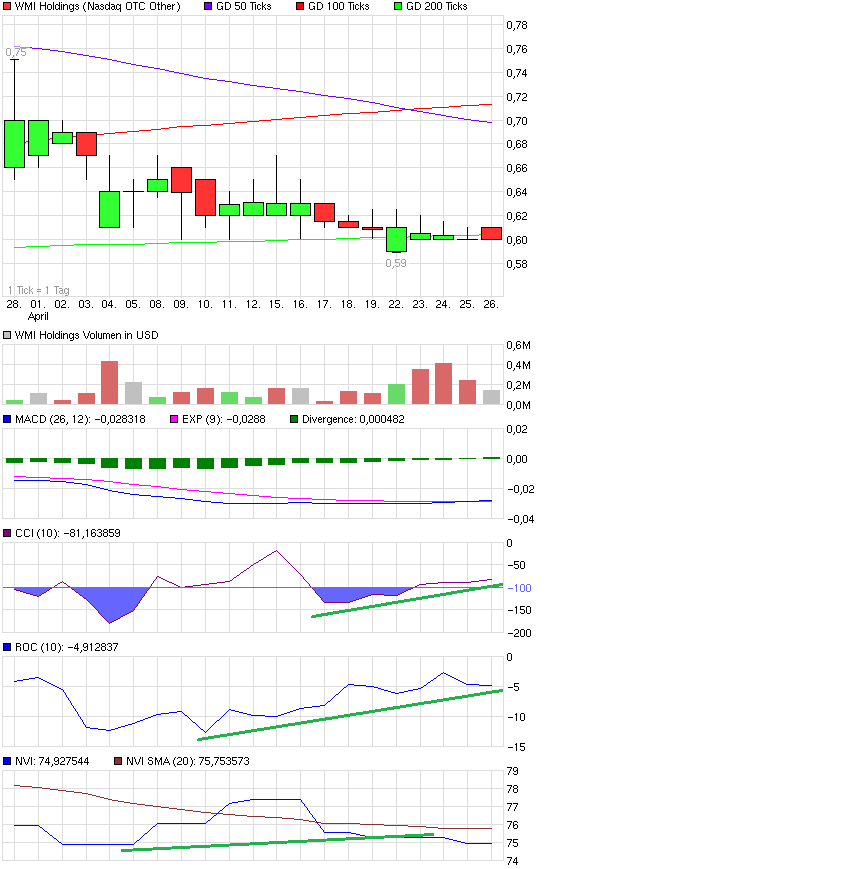This screenshot has width=866, height=869.
Task: Click the 0,4M volume axis label
Action: [x=519, y=365]
